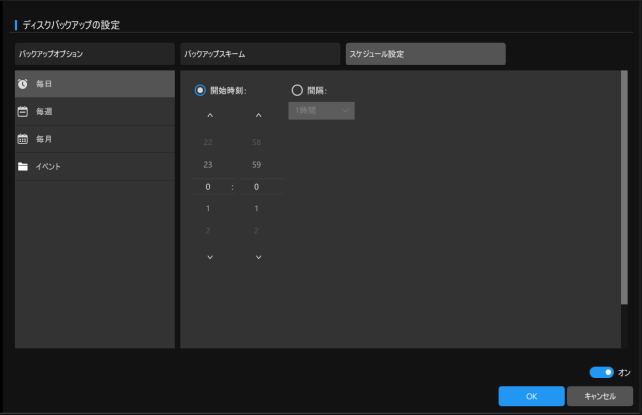Screen dimensions: 642x415
Task: Click the selected minute value 0
Action: coord(256,187)
